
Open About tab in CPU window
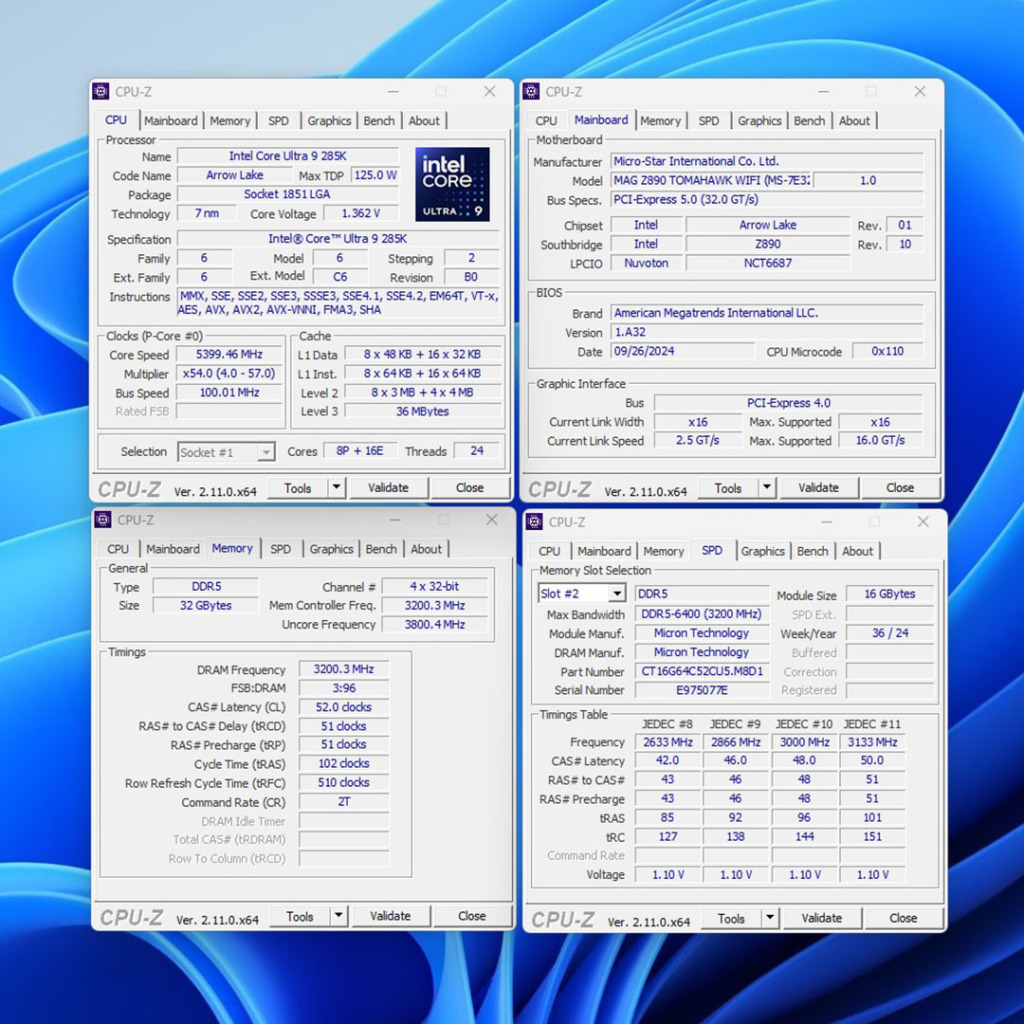[424, 121]
